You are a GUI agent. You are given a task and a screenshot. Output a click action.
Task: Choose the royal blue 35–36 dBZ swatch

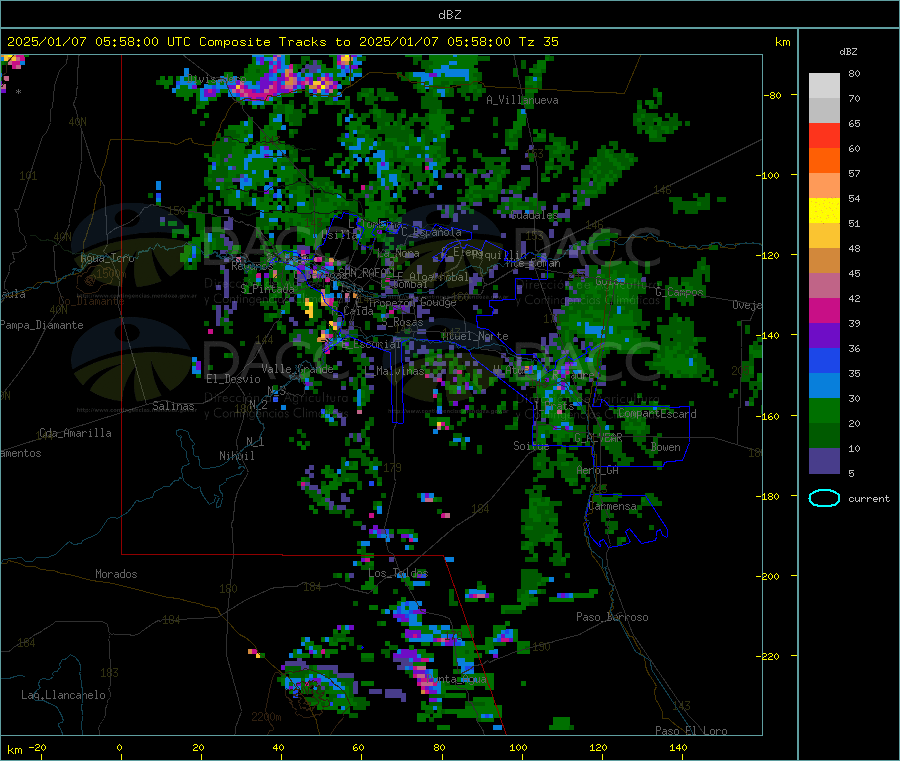(824, 360)
